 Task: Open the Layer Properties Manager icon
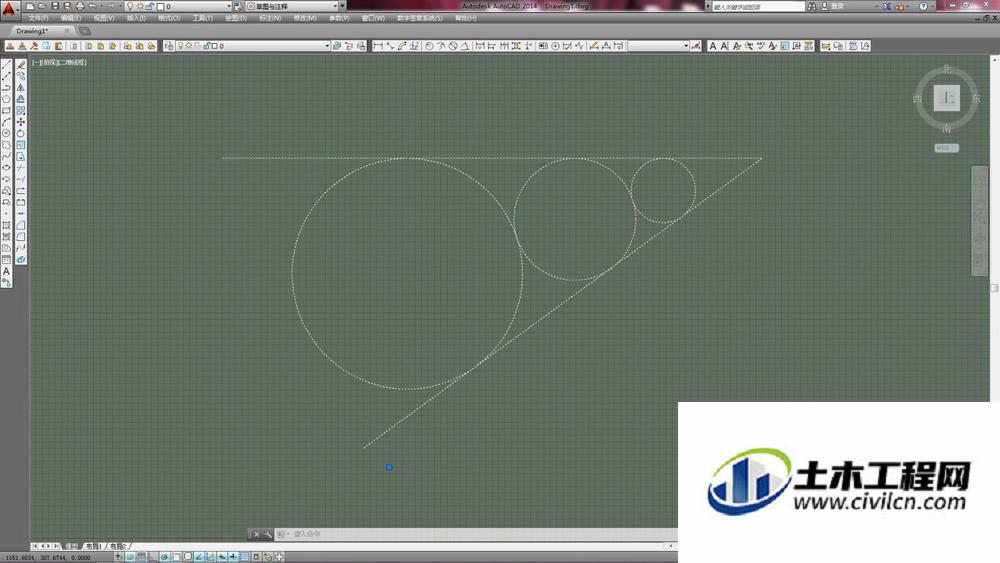pyautogui.click(x=169, y=46)
